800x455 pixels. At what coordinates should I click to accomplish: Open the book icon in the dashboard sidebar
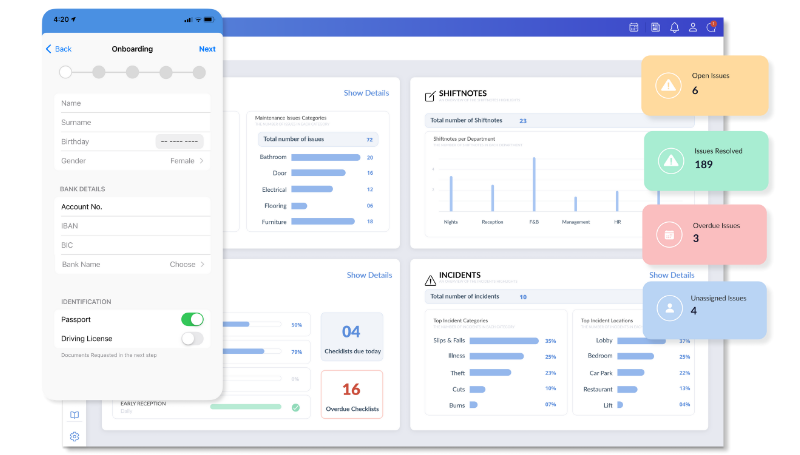click(74, 415)
